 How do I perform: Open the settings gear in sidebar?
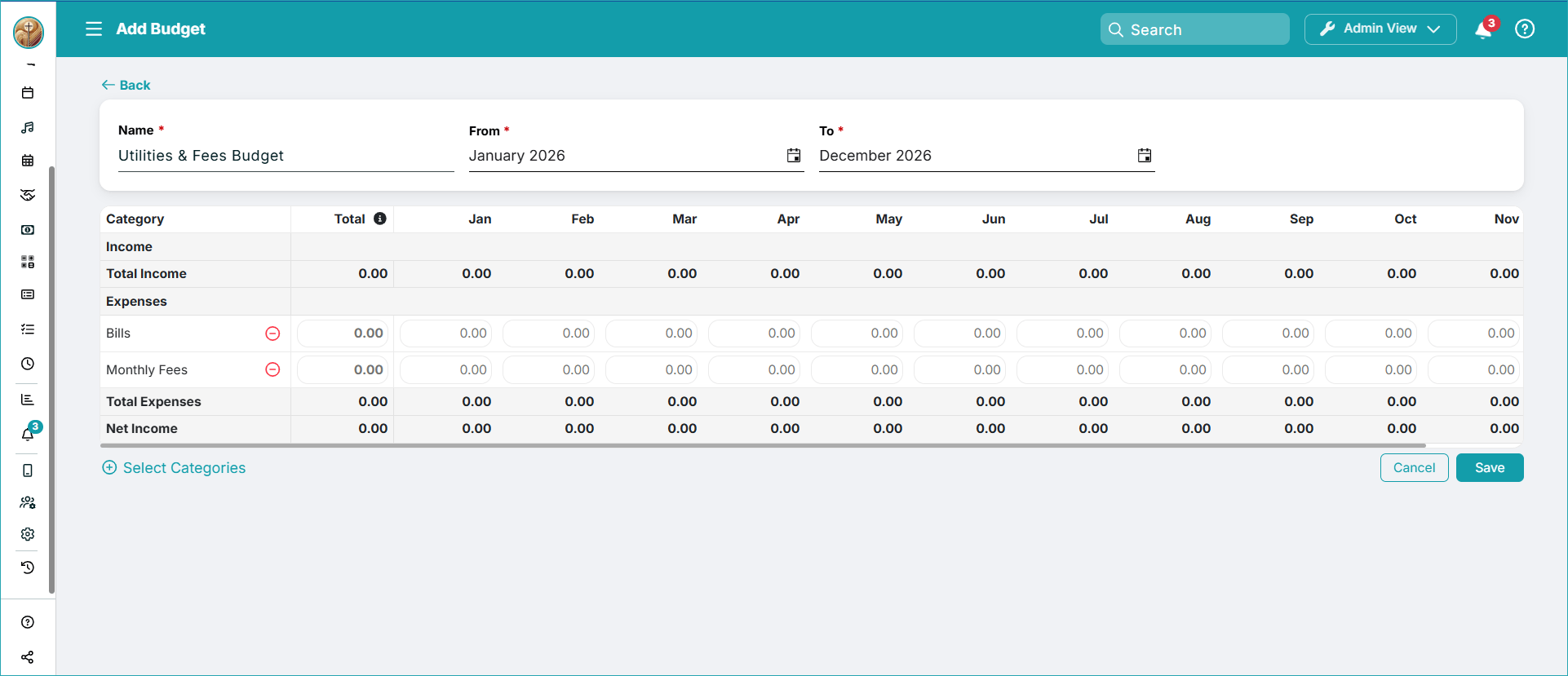(28, 534)
